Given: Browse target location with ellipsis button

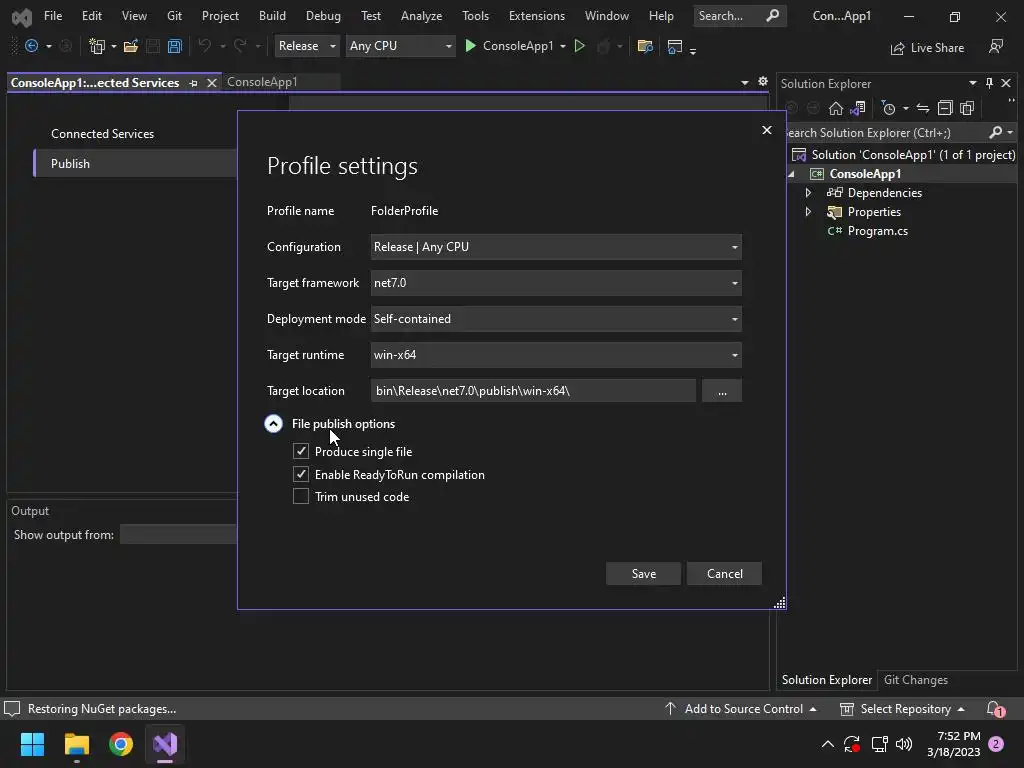Looking at the screenshot, I should (722, 391).
